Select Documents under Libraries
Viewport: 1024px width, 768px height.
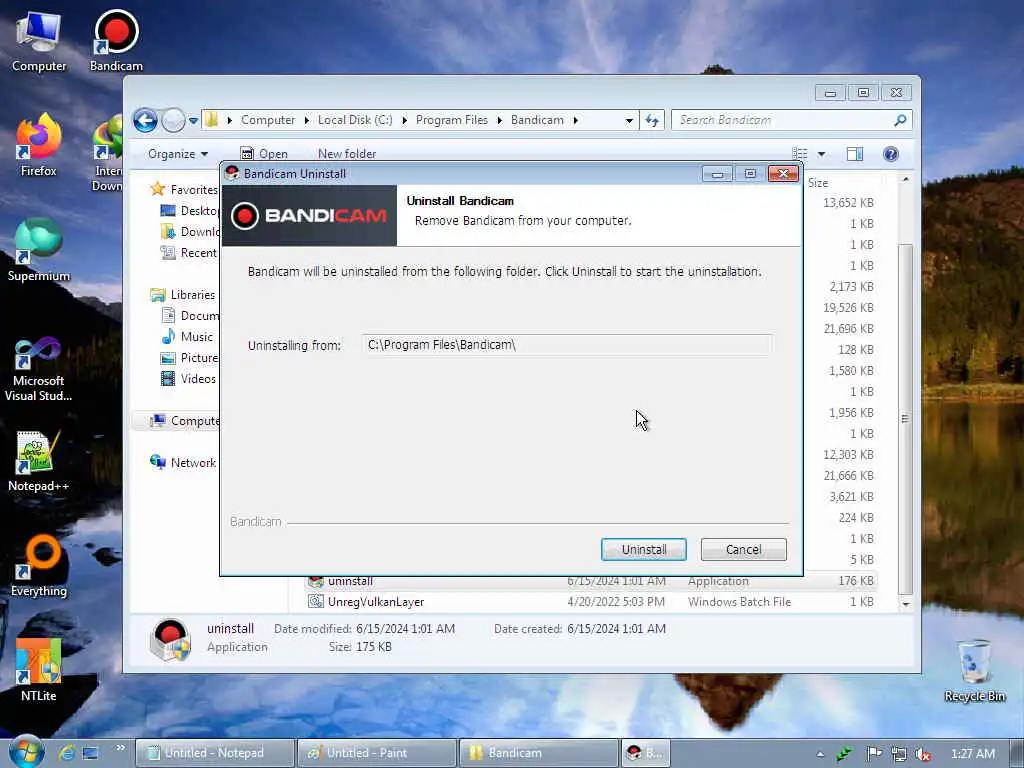[x=189, y=315]
